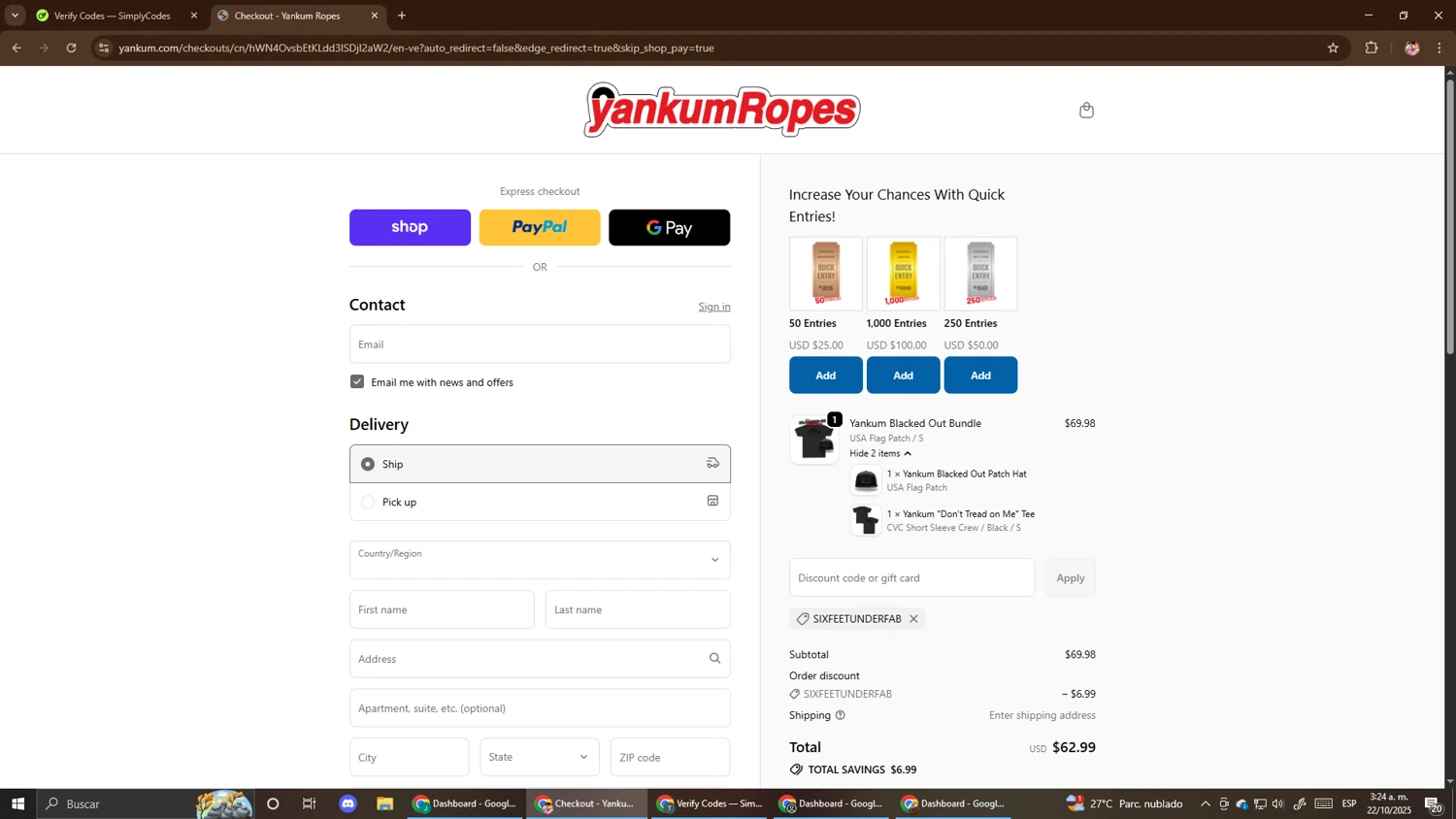Open the weather 27°C Parc. nublado widget
This screenshot has width=1456, height=819.
click(1126, 803)
